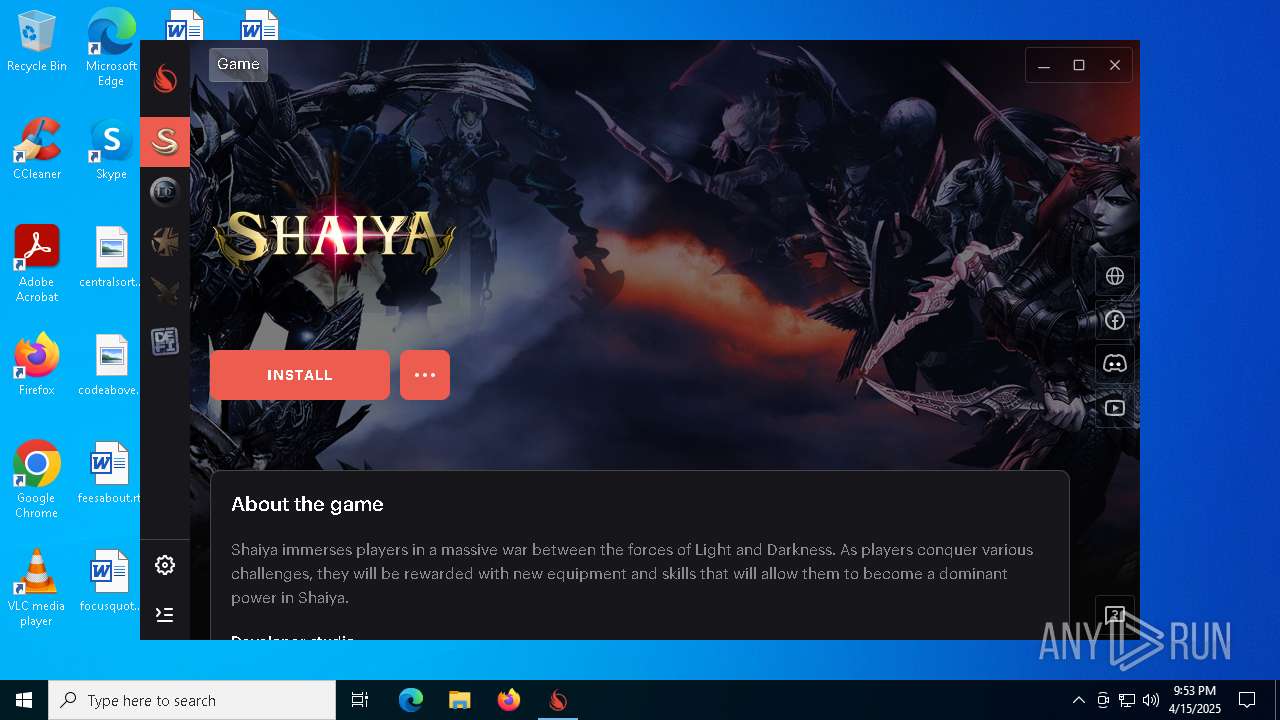The height and width of the screenshot is (720, 1280).
Task: Open volume control in the system tray
Action: (x=1150, y=700)
